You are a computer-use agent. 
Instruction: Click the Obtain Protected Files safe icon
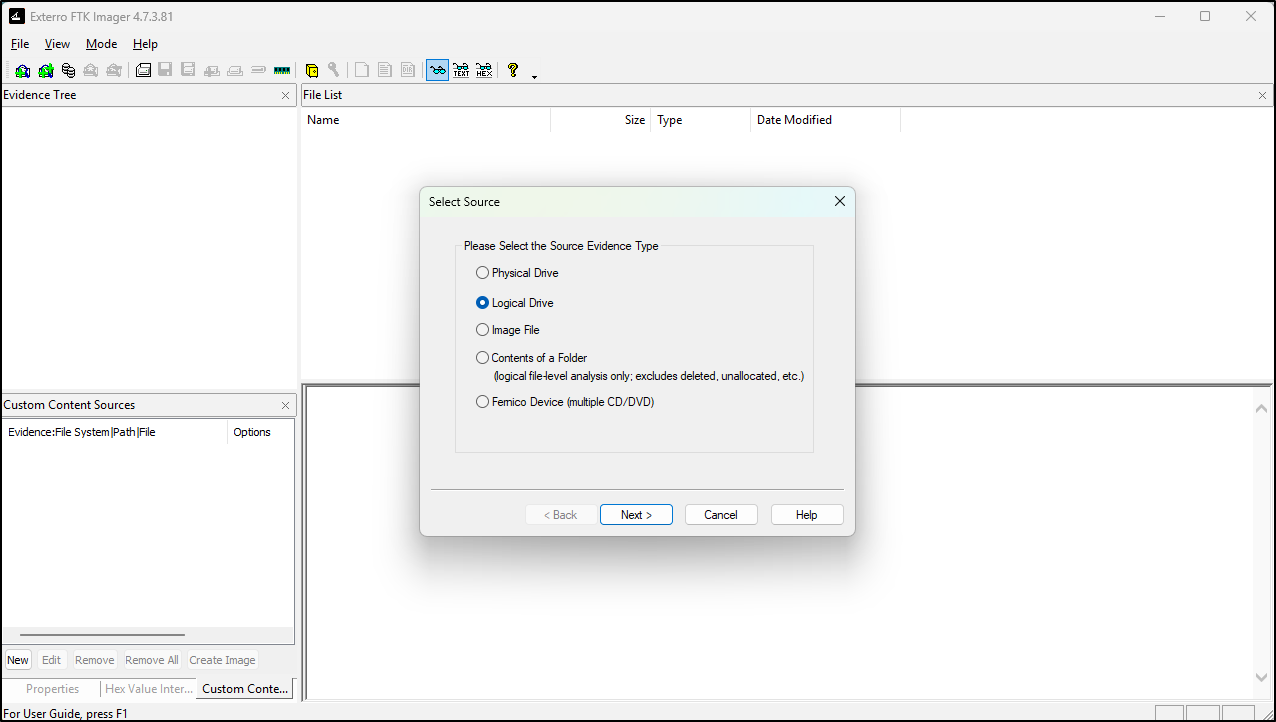pyautogui.click(x=311, y=70)
